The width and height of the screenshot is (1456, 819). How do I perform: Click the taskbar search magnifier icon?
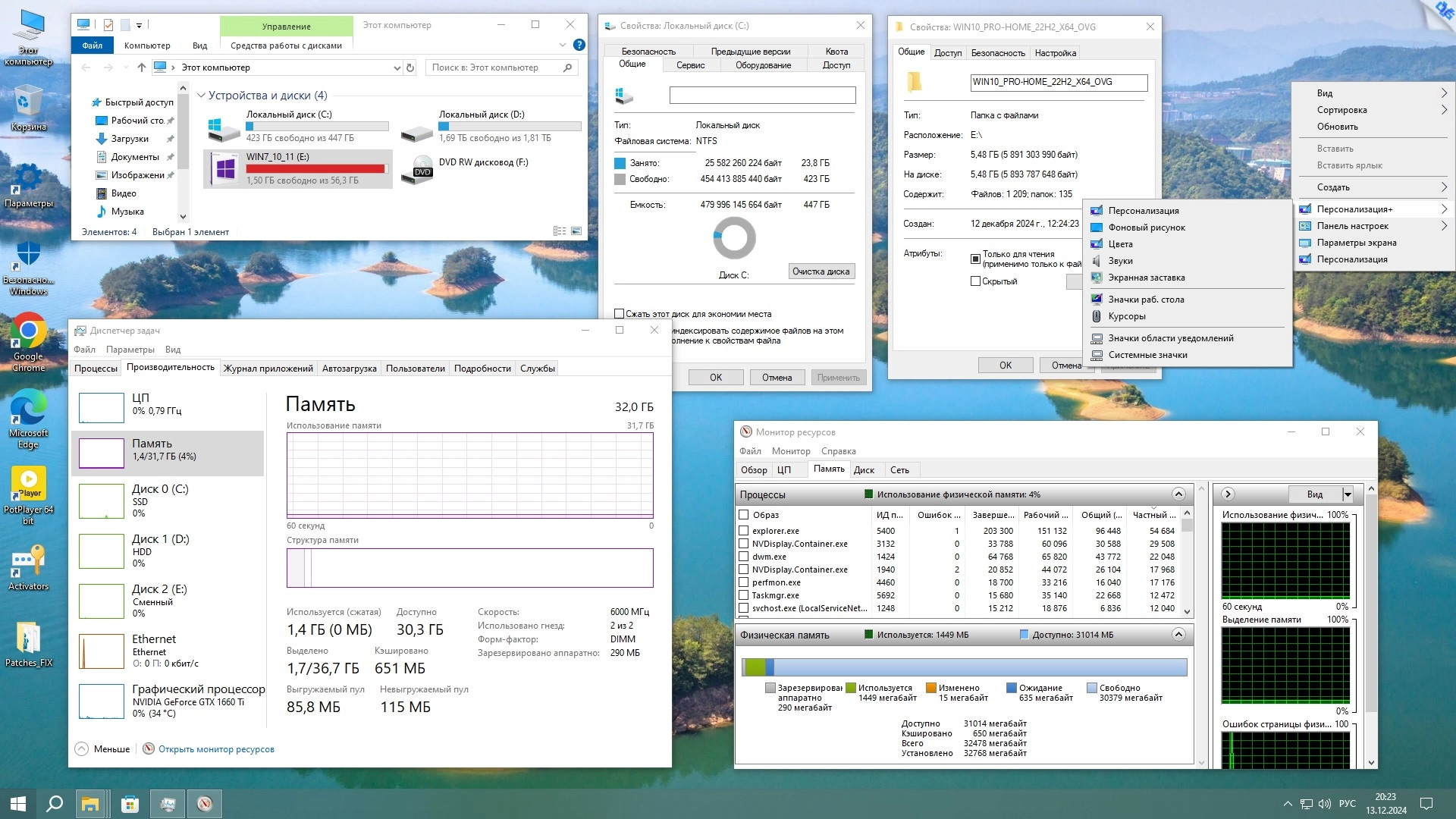click(55, 804)
